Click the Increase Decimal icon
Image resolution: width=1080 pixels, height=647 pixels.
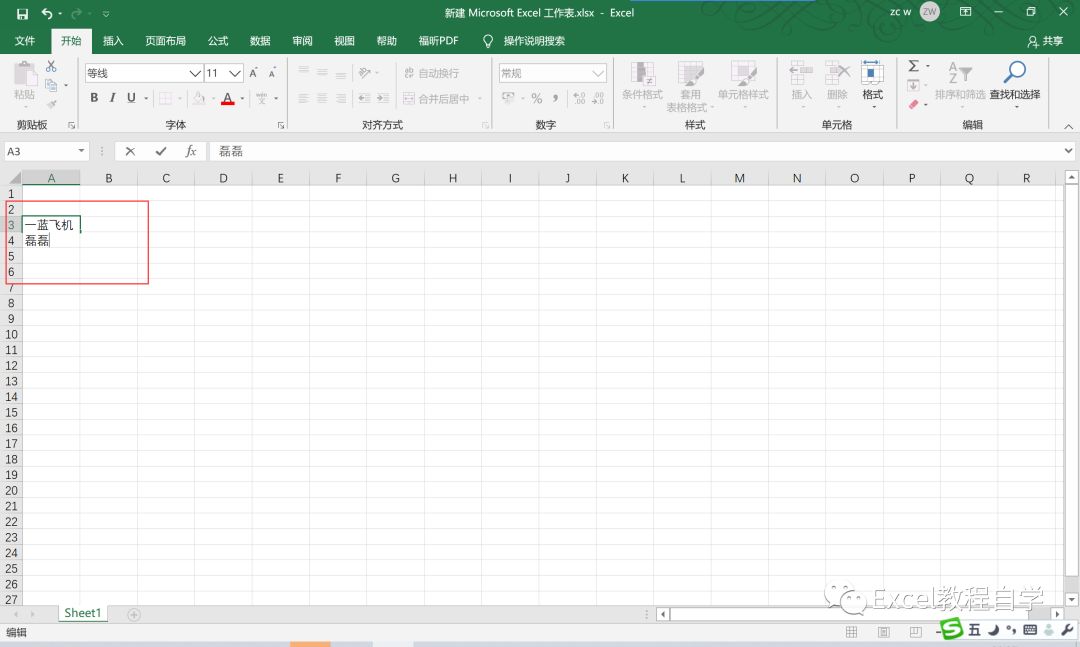click(x=579, y=99)
